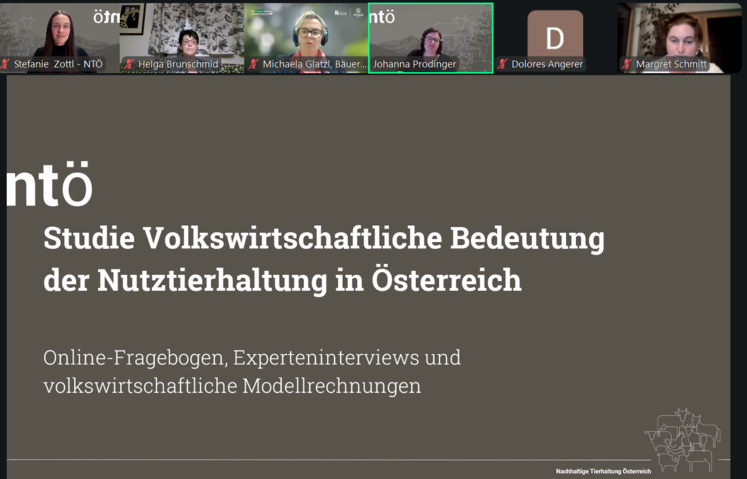Click the 'Johanna Prodinger' name label
The image size is (747, 479).
click(x=414, y=64)
